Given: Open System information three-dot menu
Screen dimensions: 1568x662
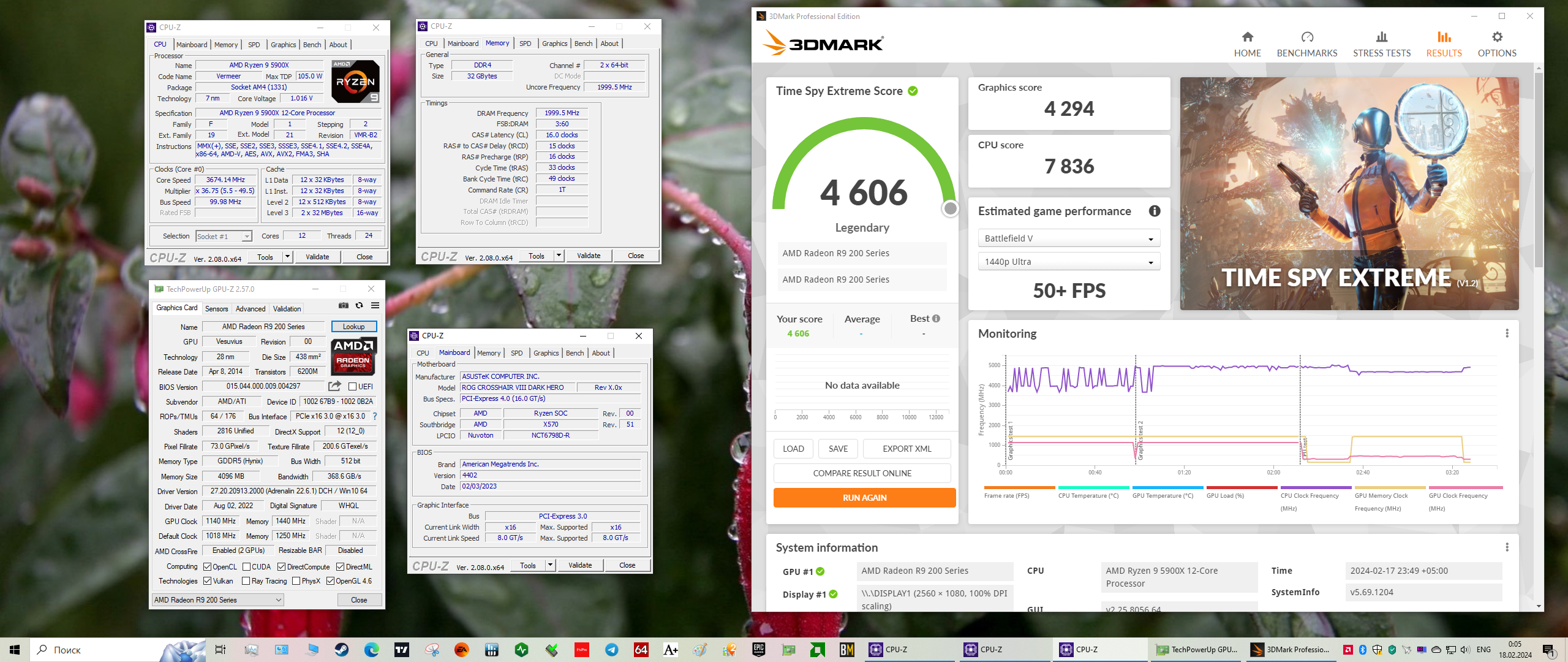Looking at the screenshot, I should (1507, 547).
